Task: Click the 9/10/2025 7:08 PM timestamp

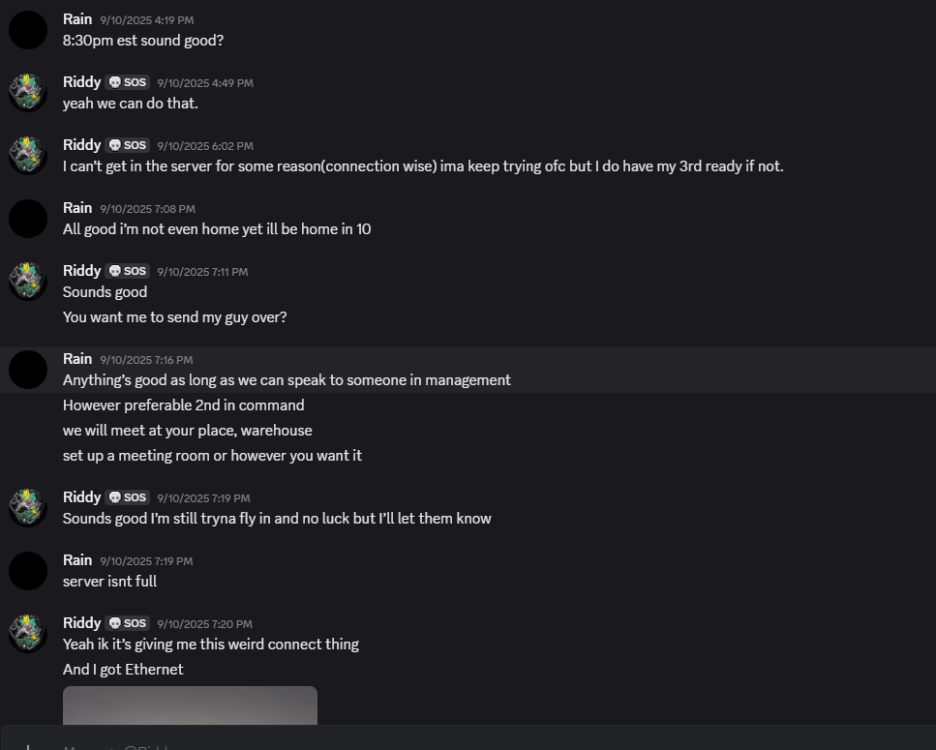Action: point(147,209)
